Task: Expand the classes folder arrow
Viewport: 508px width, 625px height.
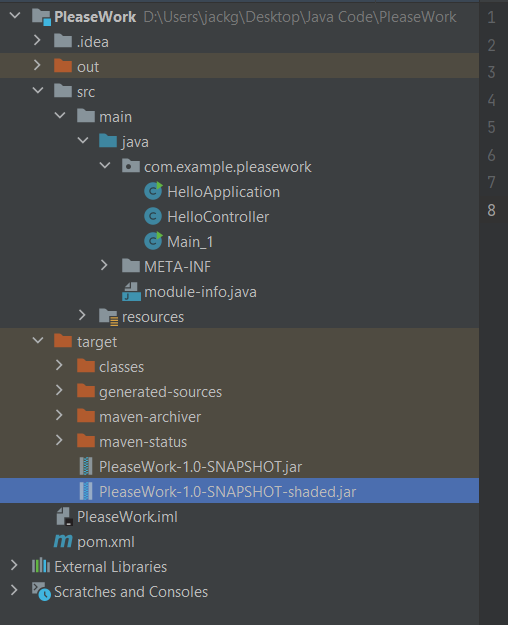Action: tap(59, 366)
